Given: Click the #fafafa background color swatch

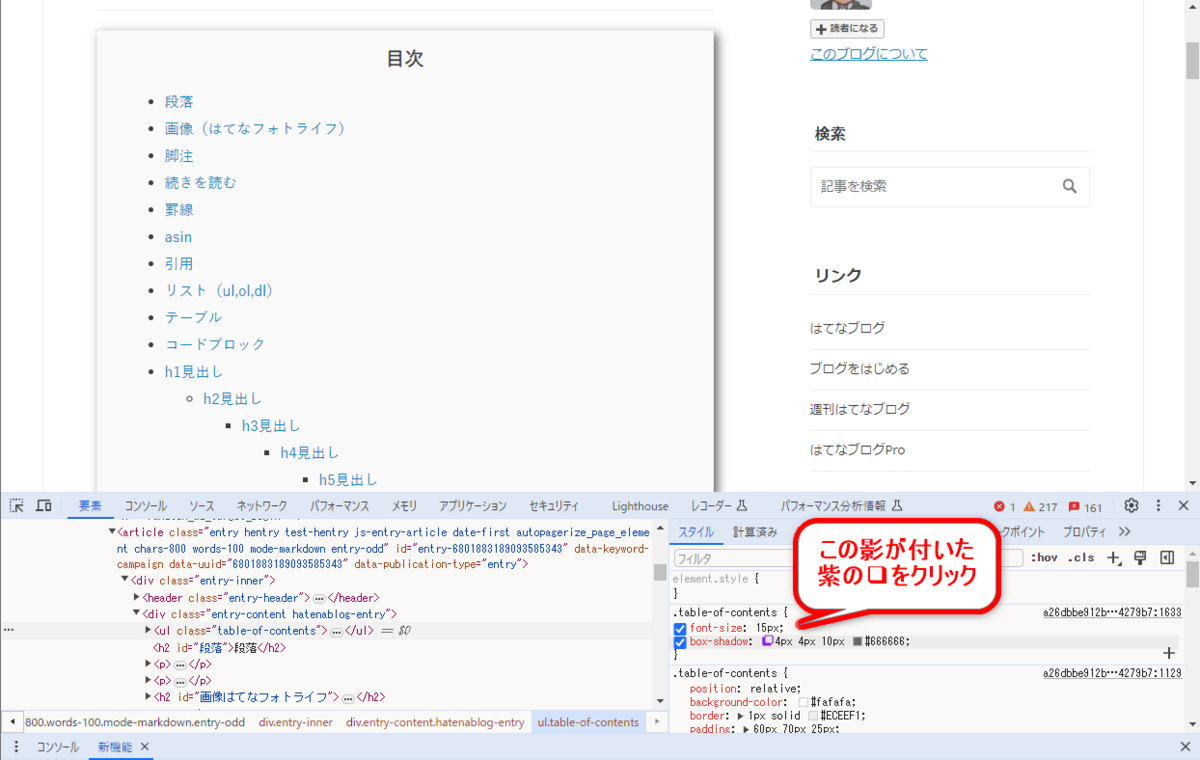Looking at the screenshot, I should coord(803,703).
